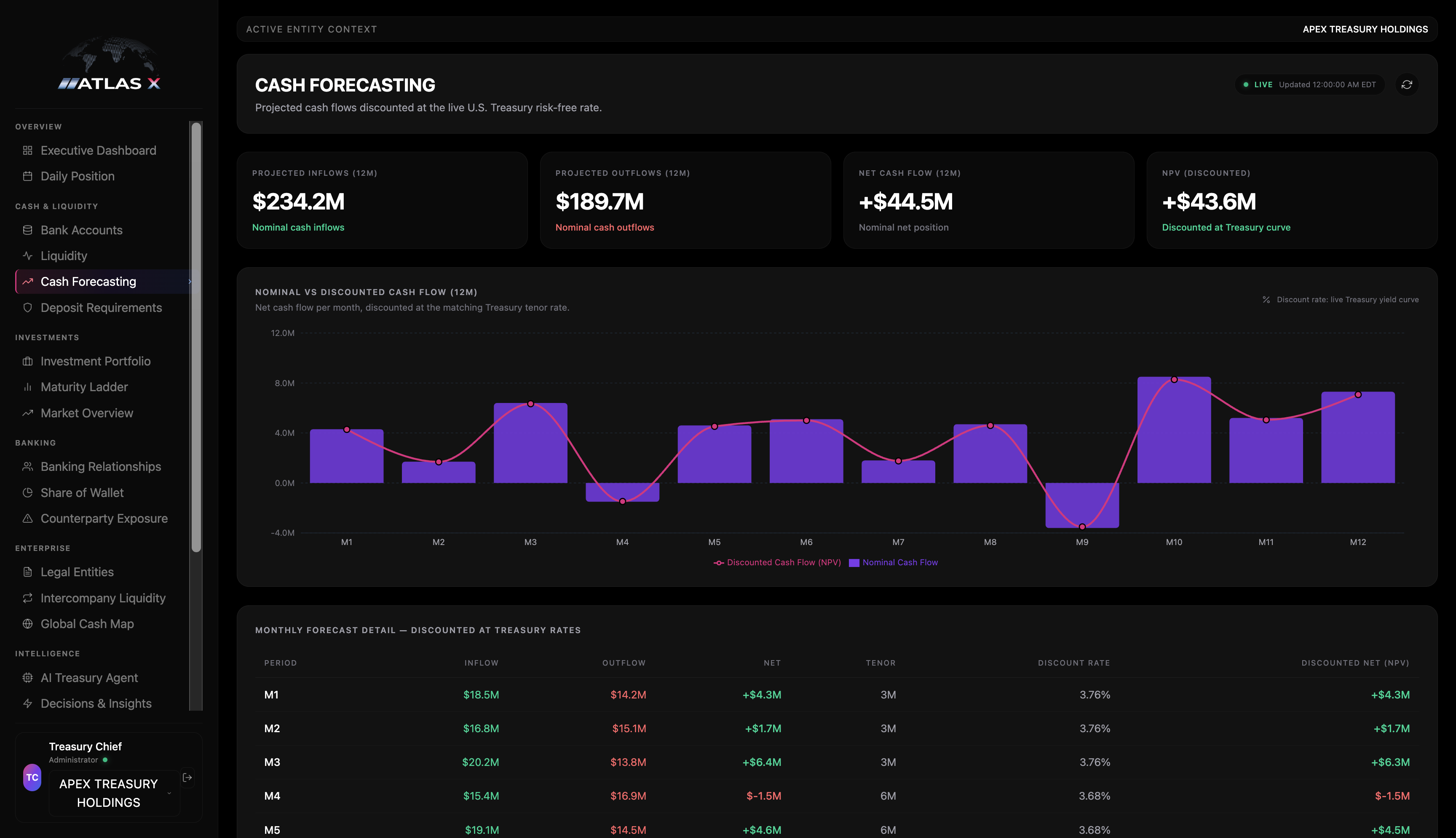
Task: Click the logout icon beside the profile
Action: tap(187, 778)
